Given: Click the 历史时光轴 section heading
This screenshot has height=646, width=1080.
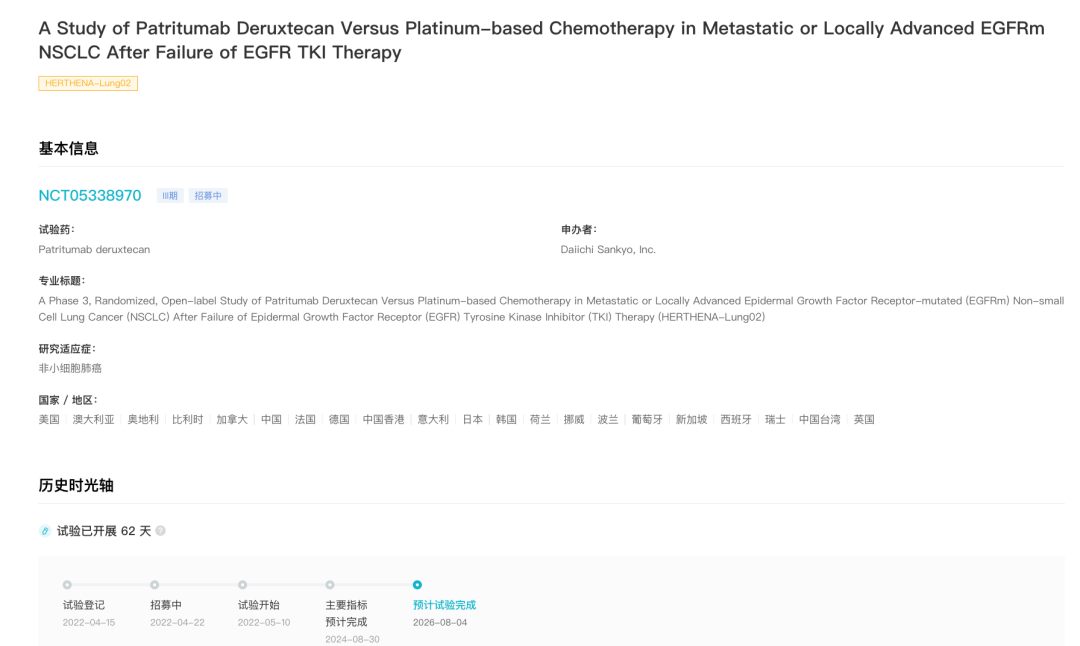Looking at the screenshot, I should 76,485.
